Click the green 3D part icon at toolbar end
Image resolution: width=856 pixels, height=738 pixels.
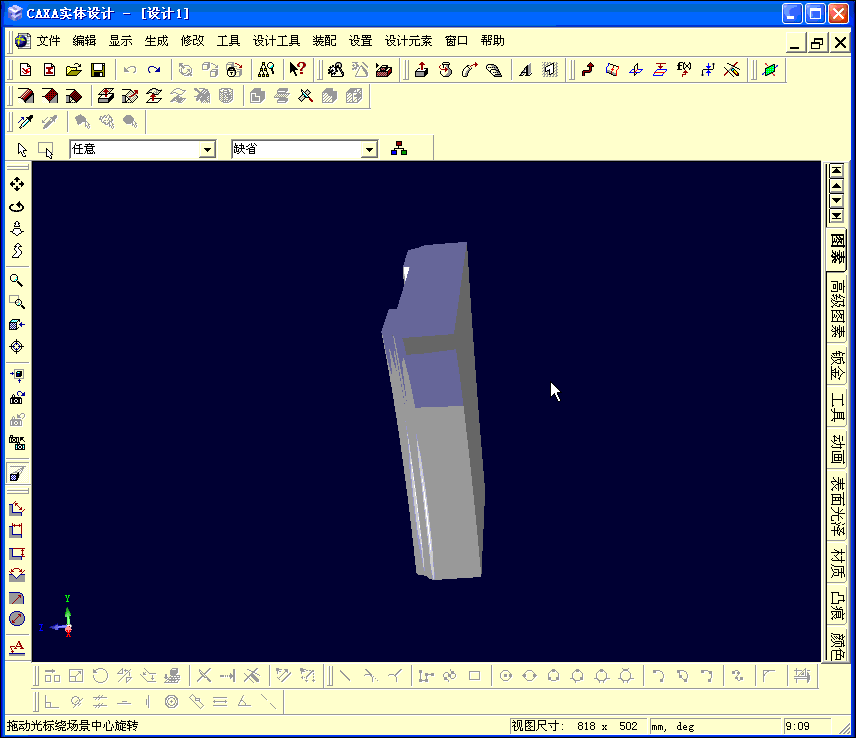[x=770, y=70]
